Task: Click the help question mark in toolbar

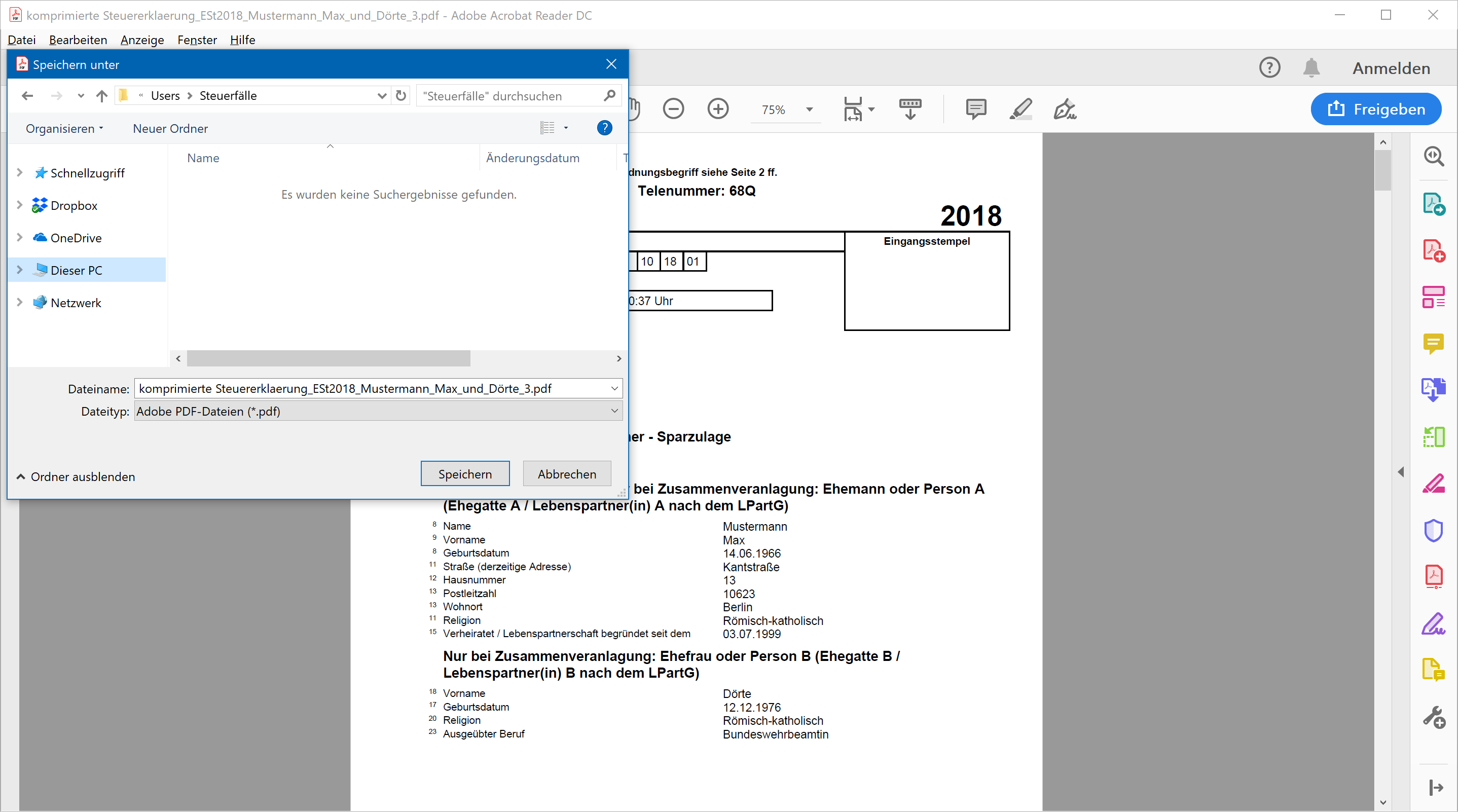Action: 1269,68
